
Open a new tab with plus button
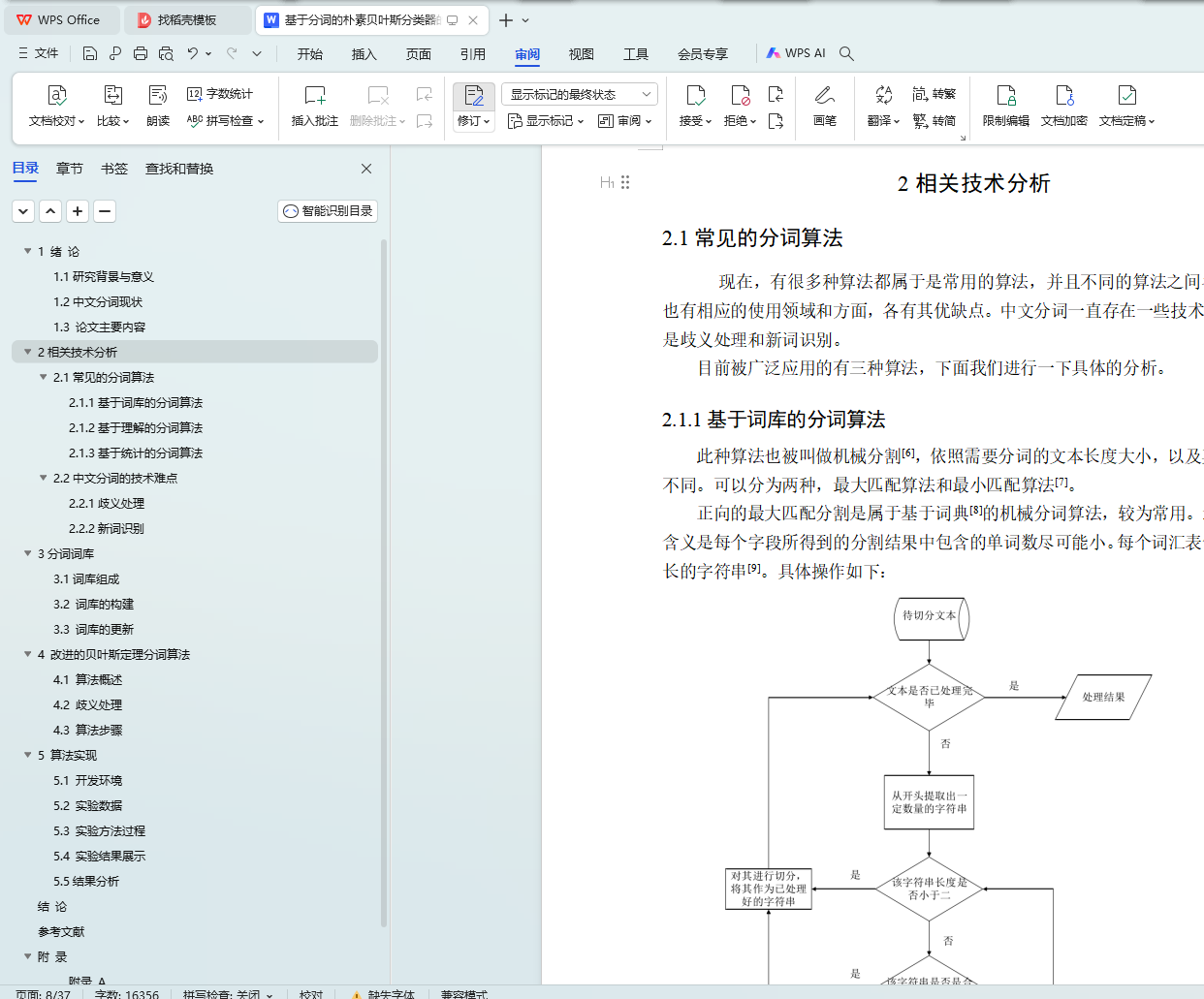(x=506, y=19)
